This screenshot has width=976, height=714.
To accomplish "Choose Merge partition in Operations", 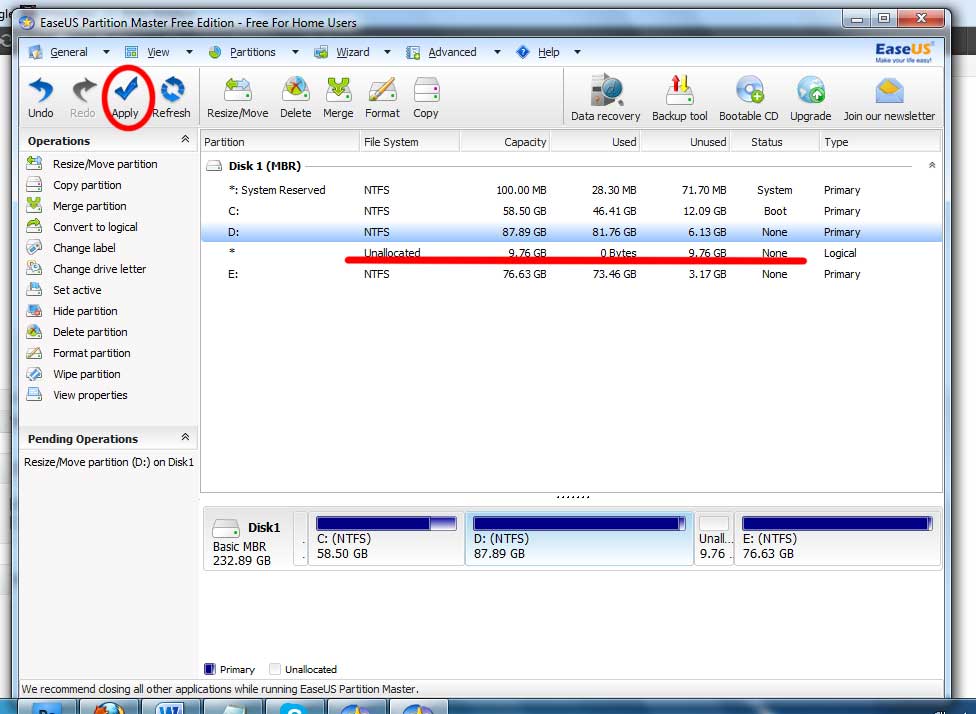I will tap(77, 206).
